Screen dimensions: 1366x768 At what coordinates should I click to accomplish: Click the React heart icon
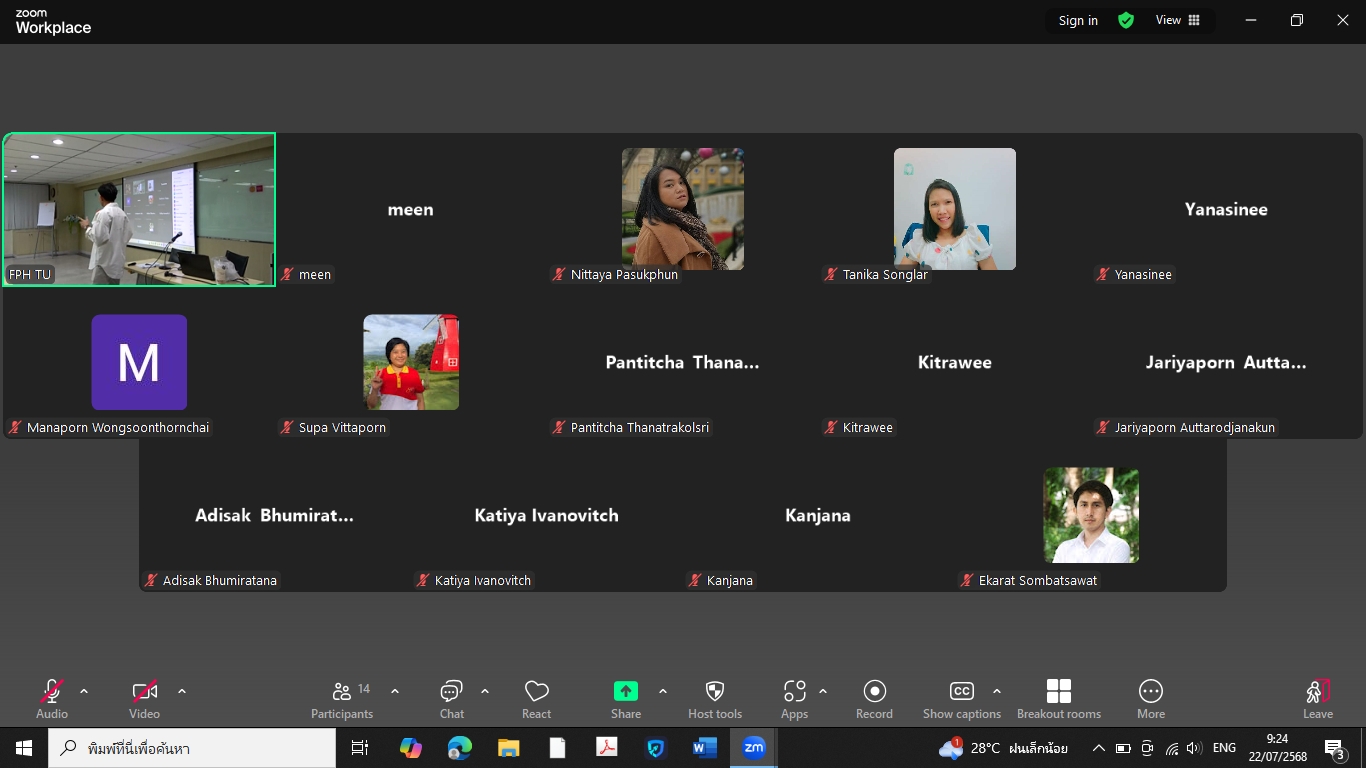click(x=536, y=698)
